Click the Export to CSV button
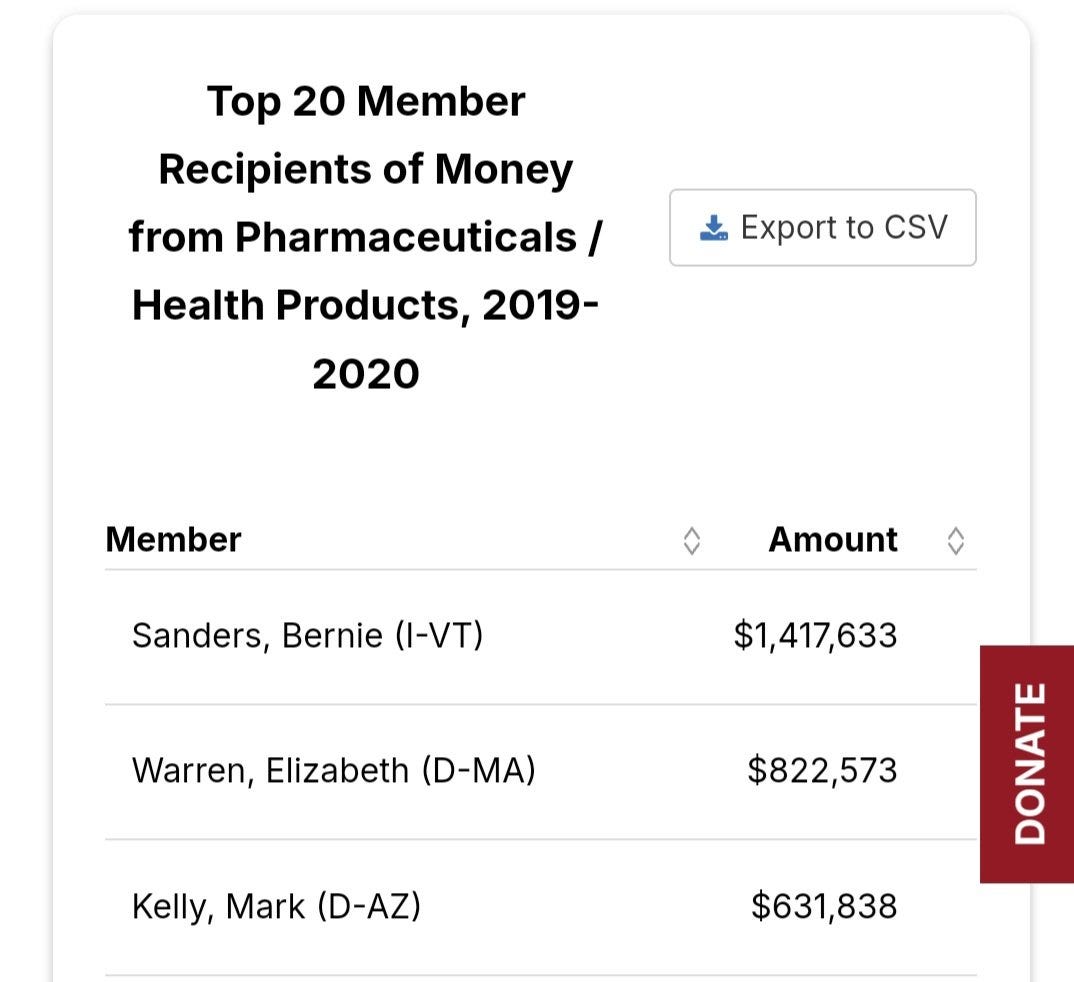Viewport: 1074px width, 982px height. point(823,227)
